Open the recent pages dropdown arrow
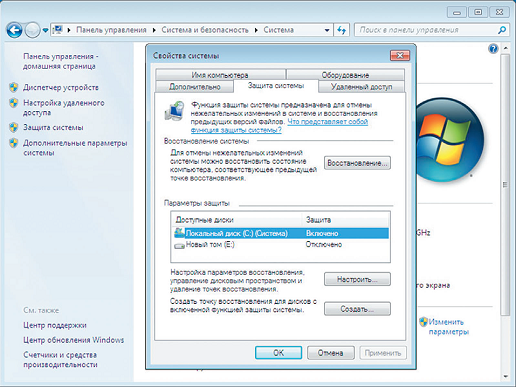The width and height of the screenshot is (516, 387). (x=45, y=30)
